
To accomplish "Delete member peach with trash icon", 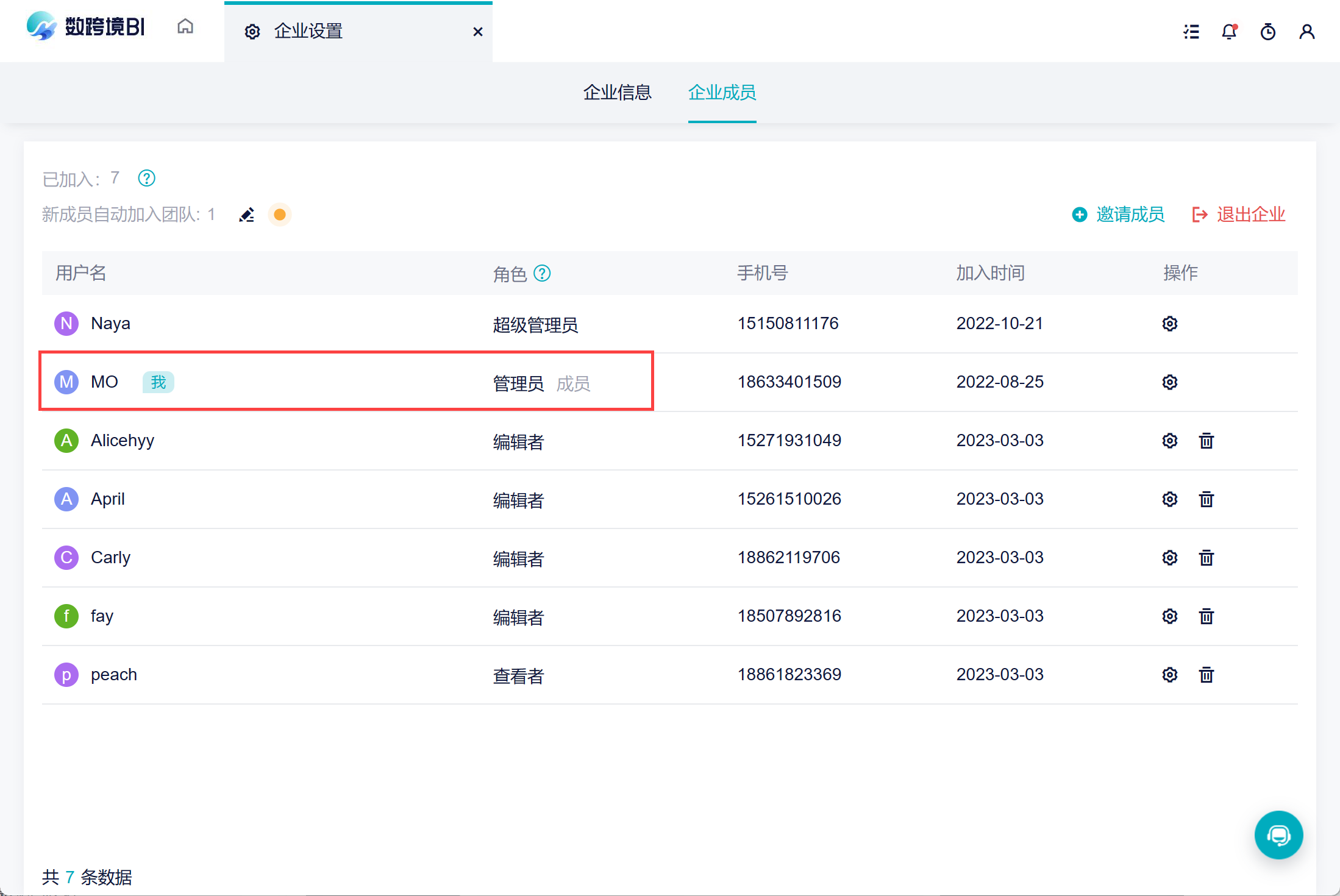I will pyautogui.click(x=1206, y=675).
